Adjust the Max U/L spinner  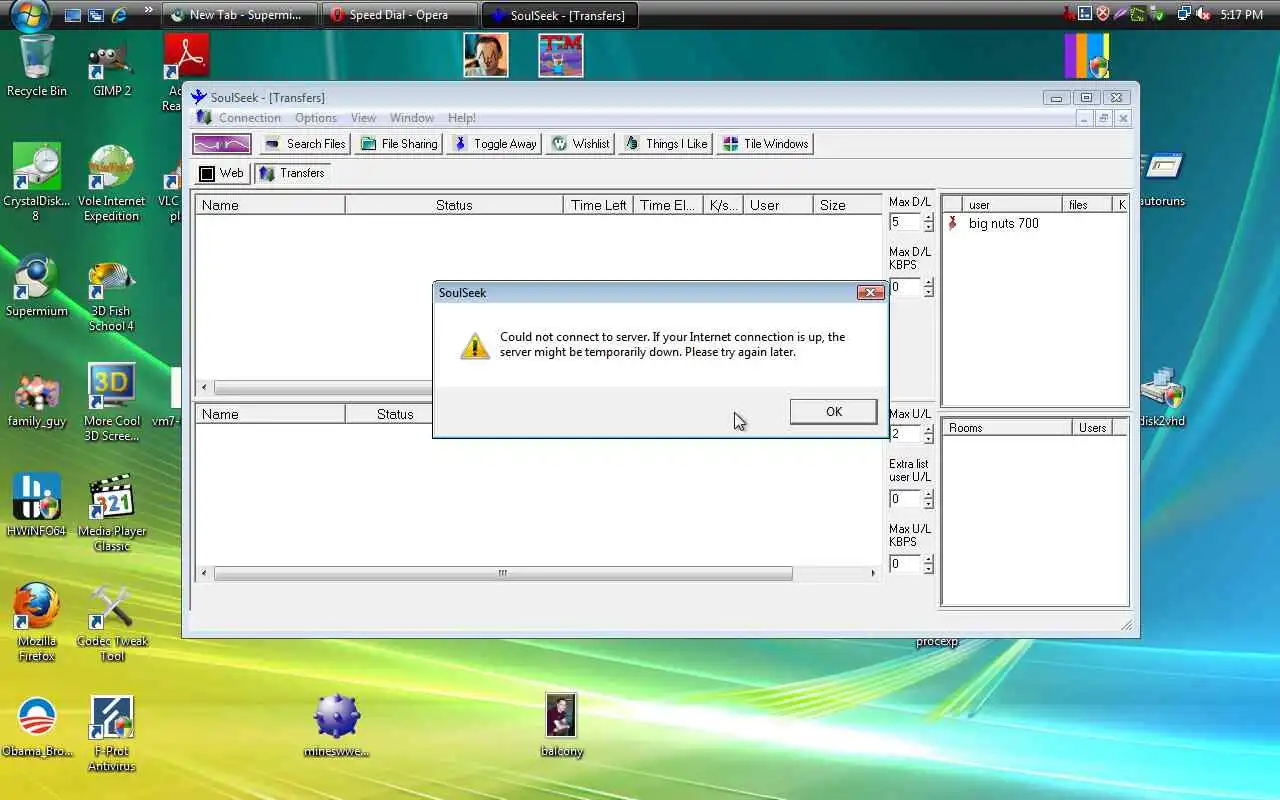928,434
